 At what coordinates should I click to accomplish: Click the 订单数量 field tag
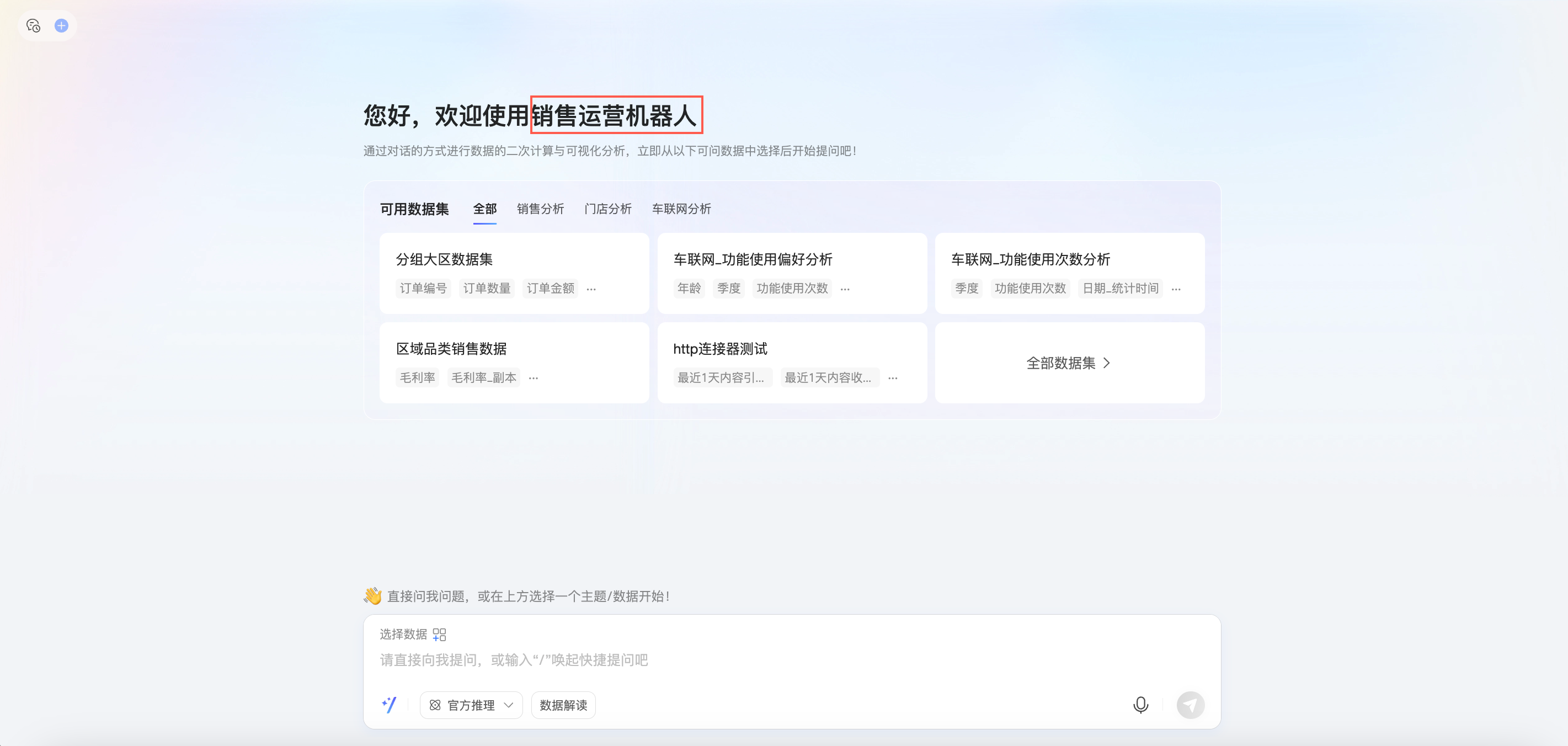[x=487, y=288]
